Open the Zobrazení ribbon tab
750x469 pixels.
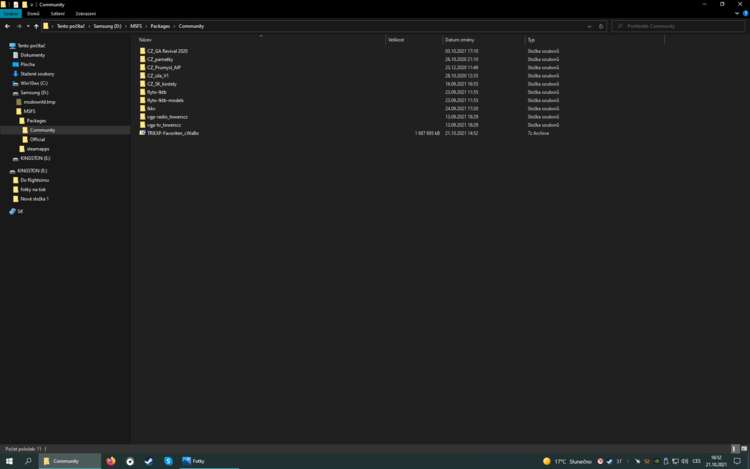point(86,14)
